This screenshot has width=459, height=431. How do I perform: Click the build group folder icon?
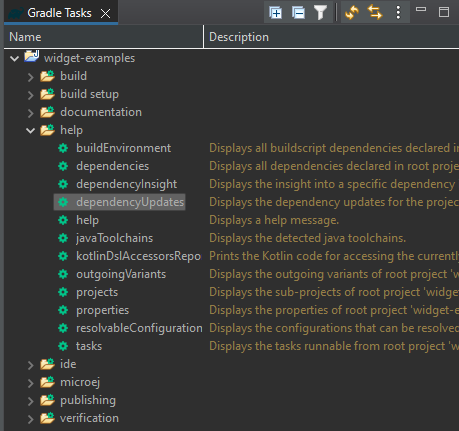47,76
